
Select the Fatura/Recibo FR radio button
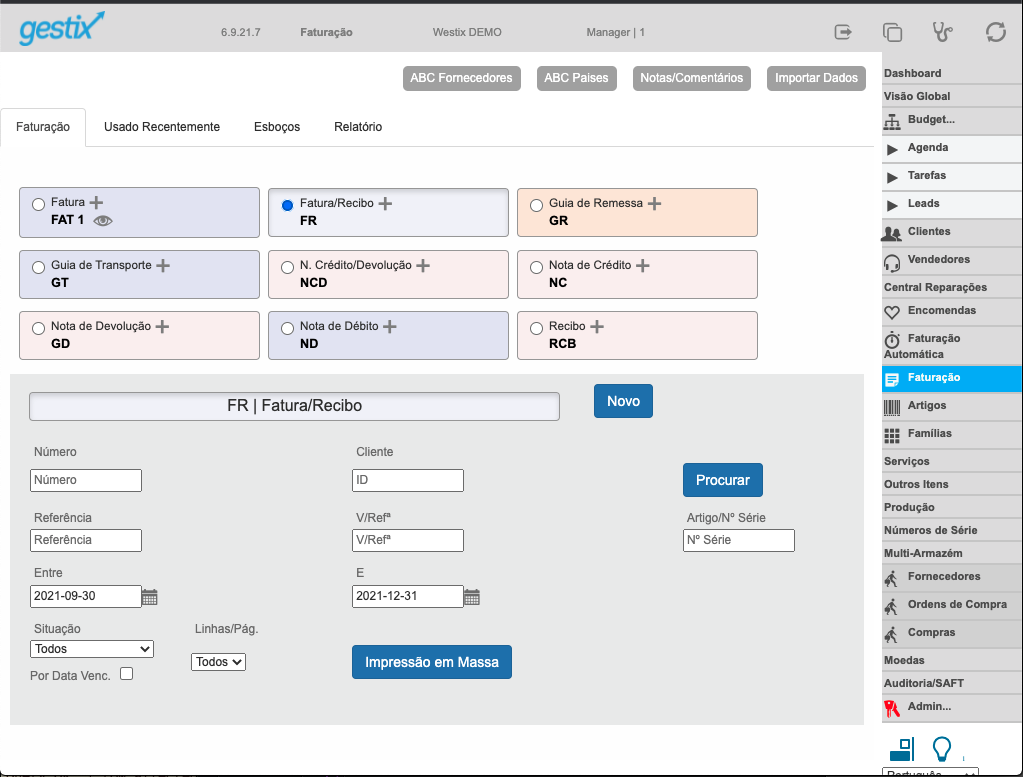(x=287, y=205)
